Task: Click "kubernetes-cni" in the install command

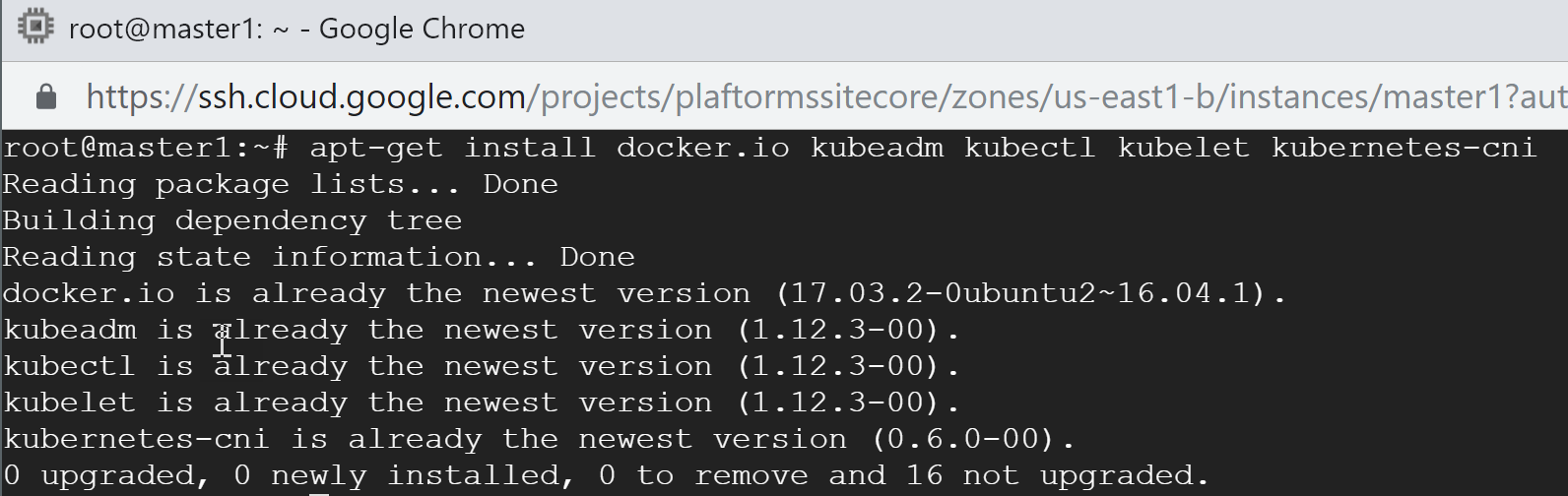Action: 1404,149
